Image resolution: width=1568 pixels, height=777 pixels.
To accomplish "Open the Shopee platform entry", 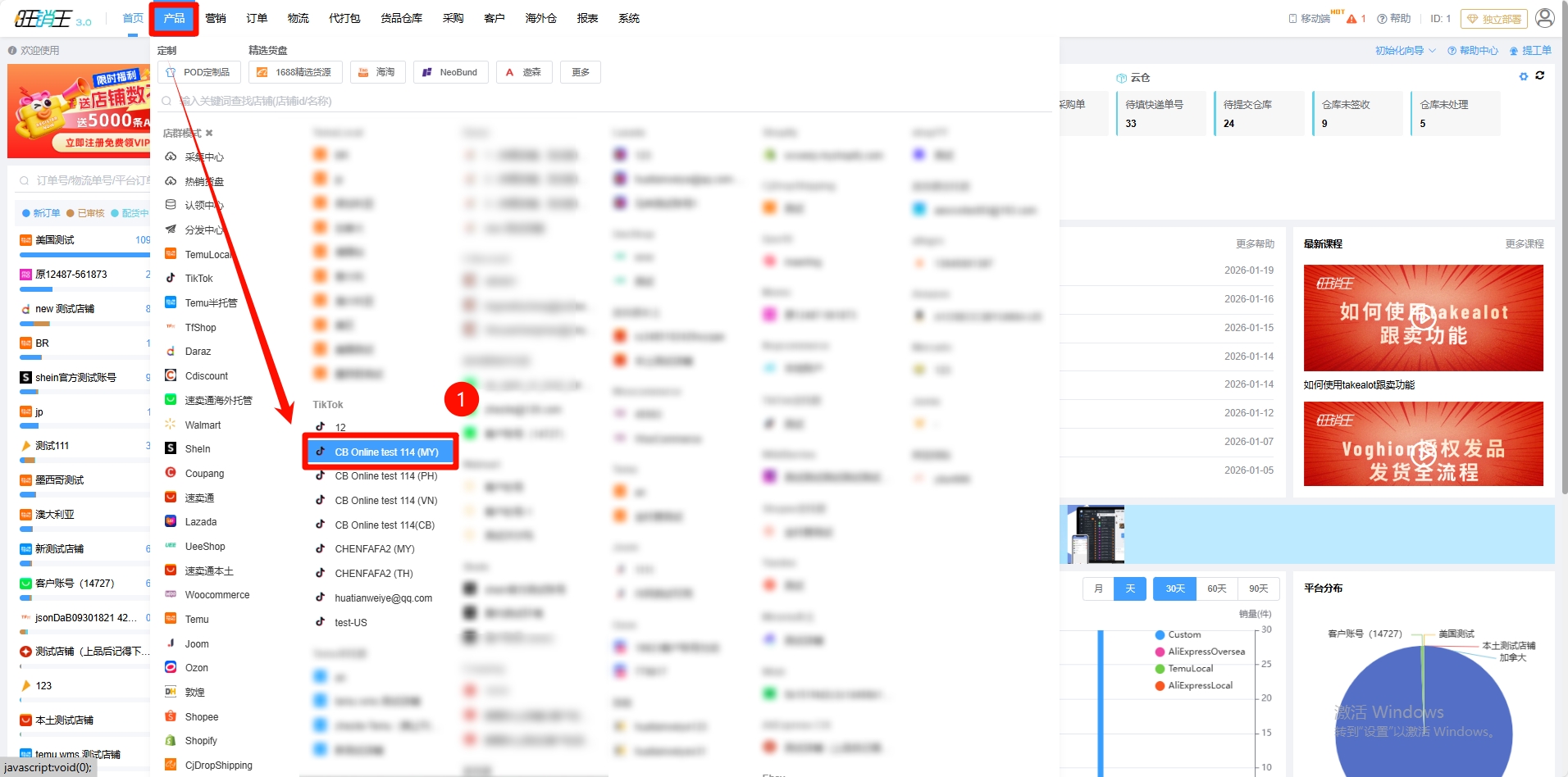I will pos(201,717).
